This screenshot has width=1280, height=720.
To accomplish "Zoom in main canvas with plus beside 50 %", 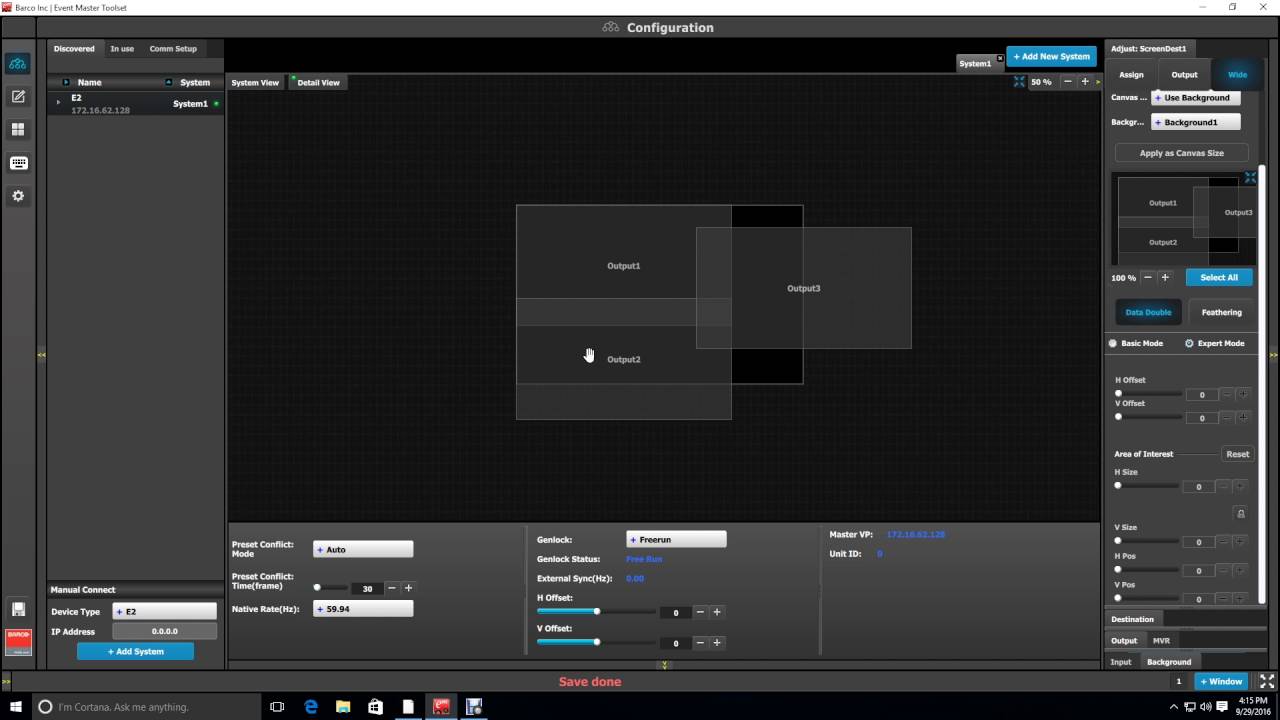I will point(1085,82).
